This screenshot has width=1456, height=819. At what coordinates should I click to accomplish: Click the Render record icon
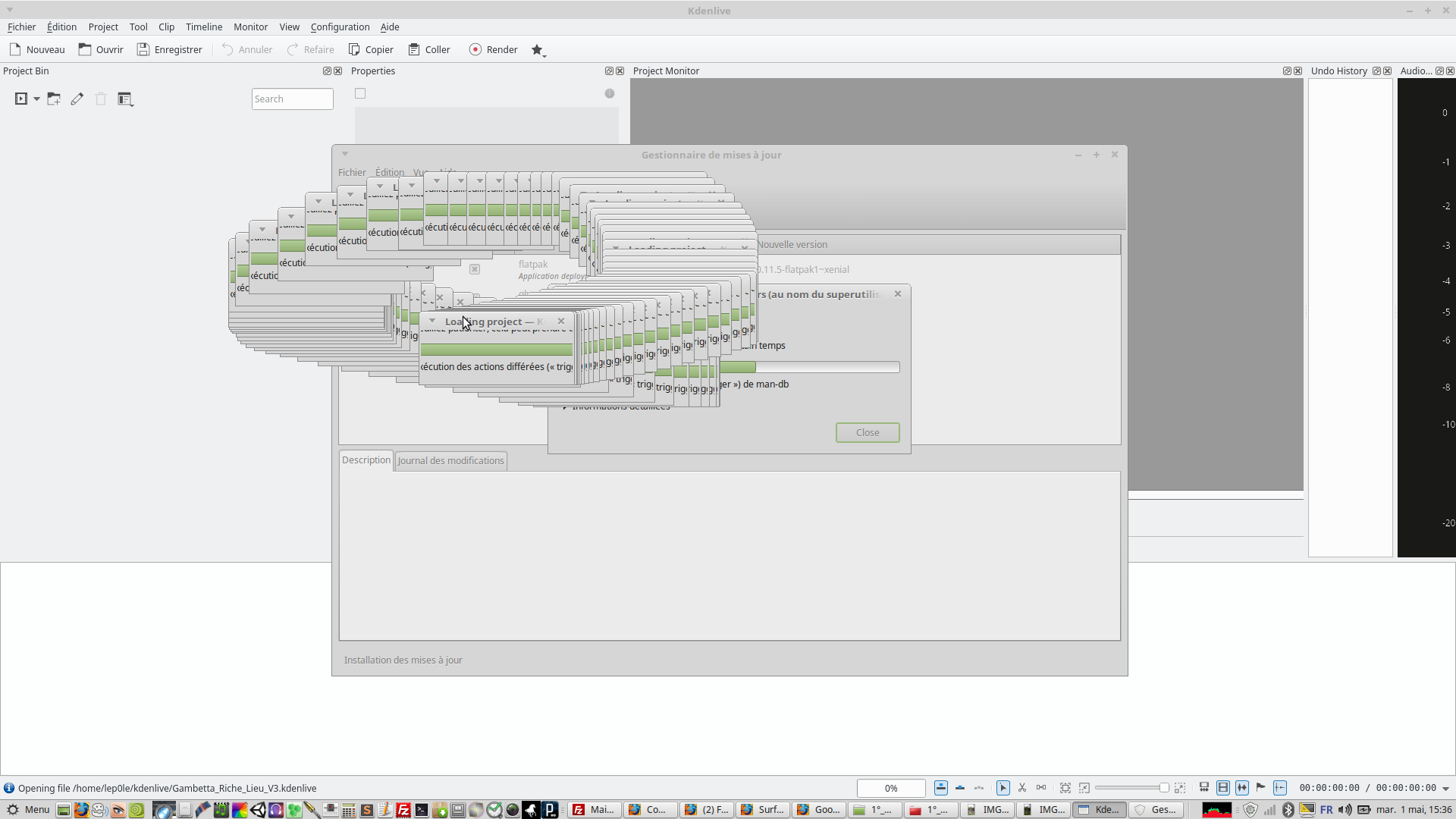tap(475, 49)
